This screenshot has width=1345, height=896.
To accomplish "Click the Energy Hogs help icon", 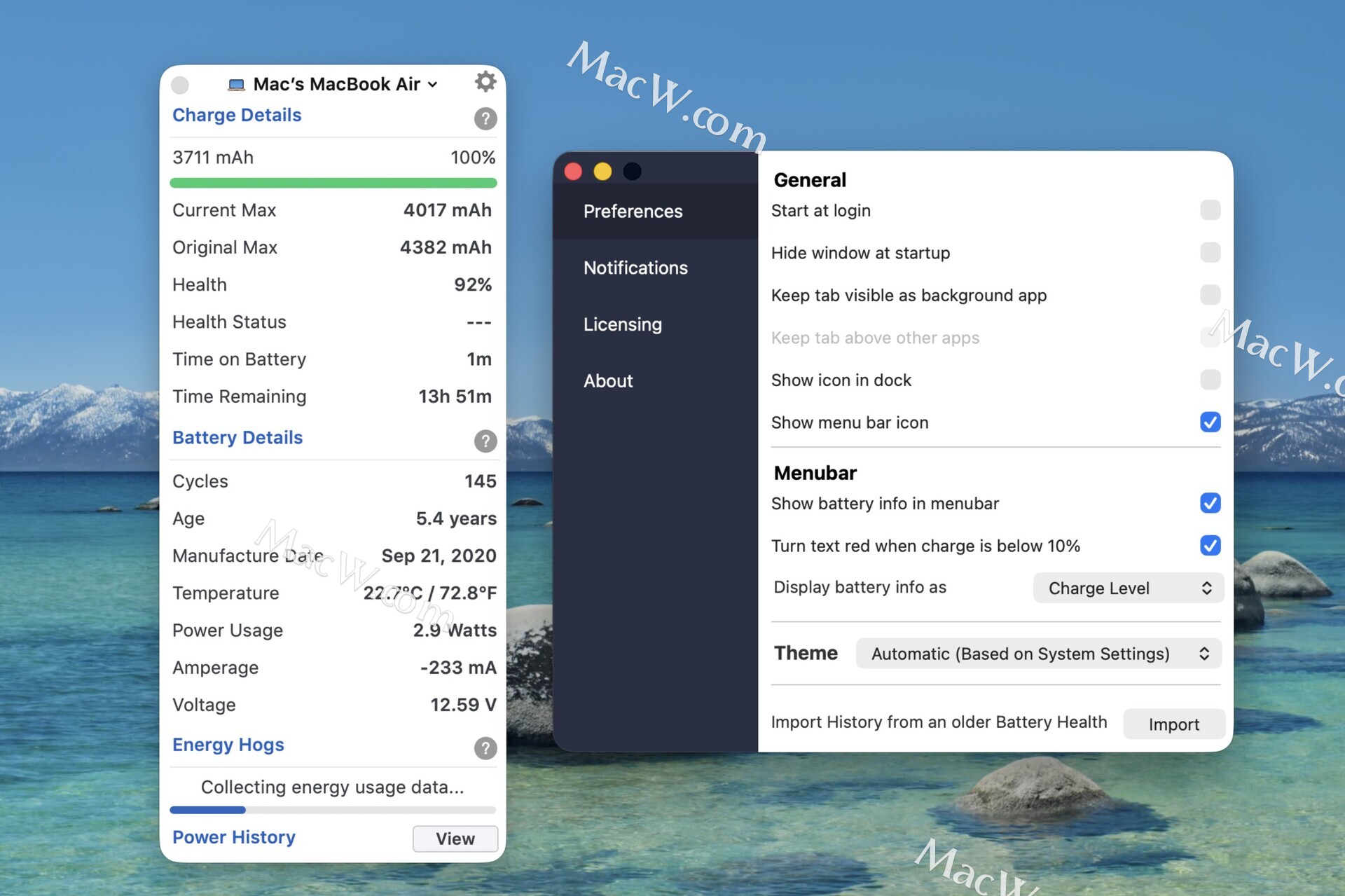I will click(485, 747).
